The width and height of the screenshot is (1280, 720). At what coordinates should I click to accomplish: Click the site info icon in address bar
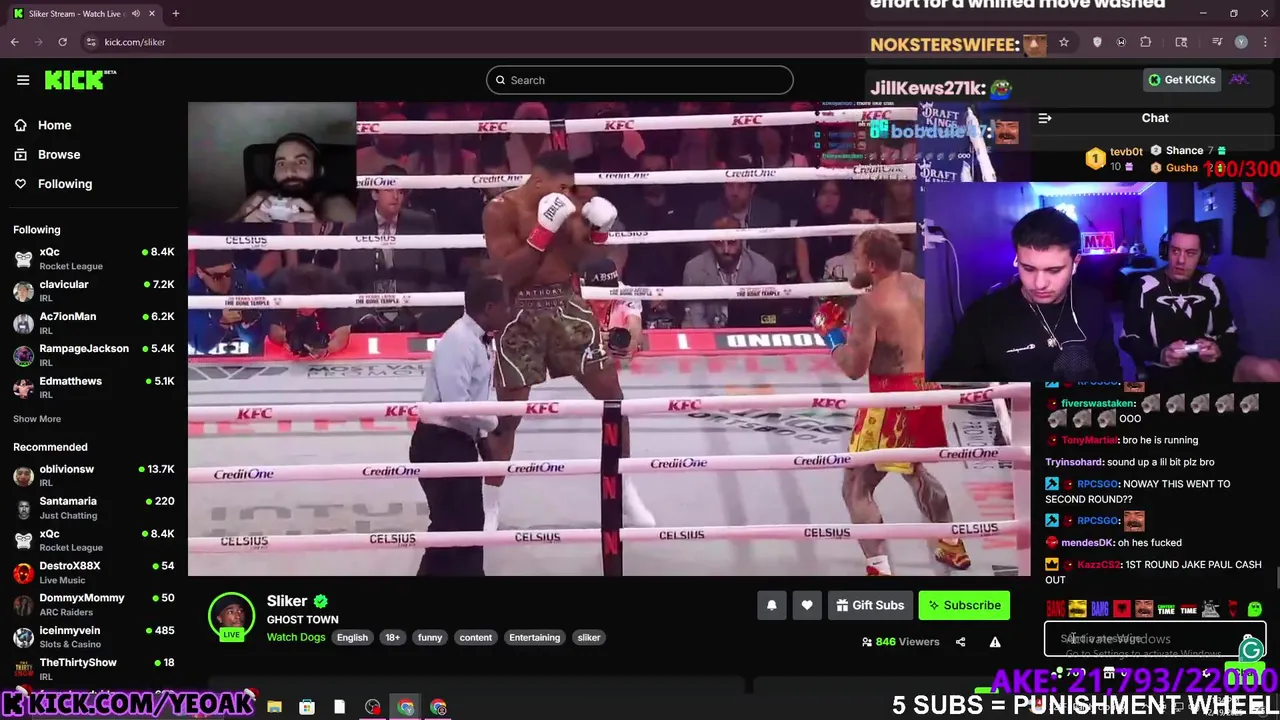91,42
